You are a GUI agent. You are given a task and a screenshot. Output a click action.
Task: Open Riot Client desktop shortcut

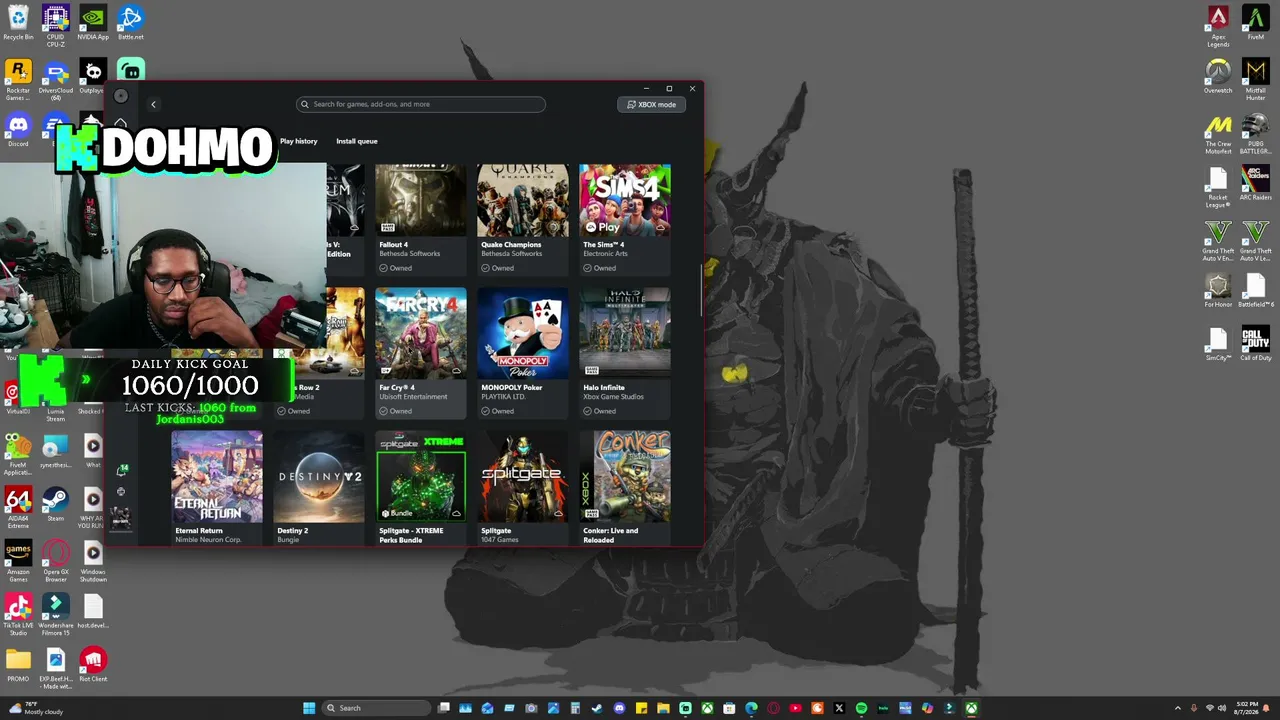(x=93, y=665)
